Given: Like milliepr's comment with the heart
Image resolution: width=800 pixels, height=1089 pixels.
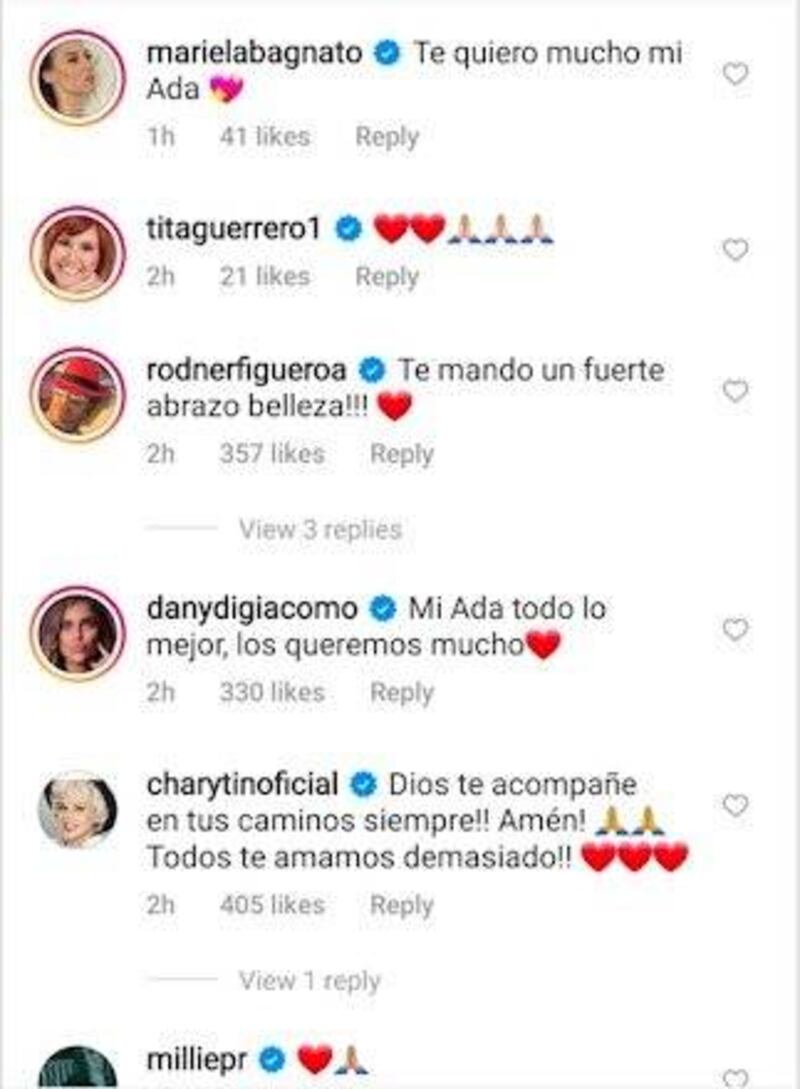Looking at the screenshot, I should [x=735, y=1079].
